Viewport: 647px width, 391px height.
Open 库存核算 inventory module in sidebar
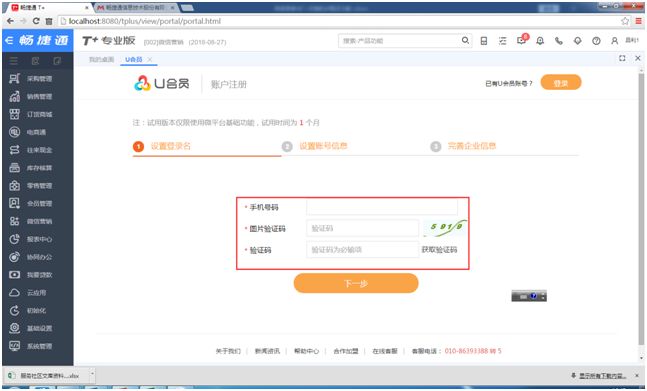click(31, 168)
